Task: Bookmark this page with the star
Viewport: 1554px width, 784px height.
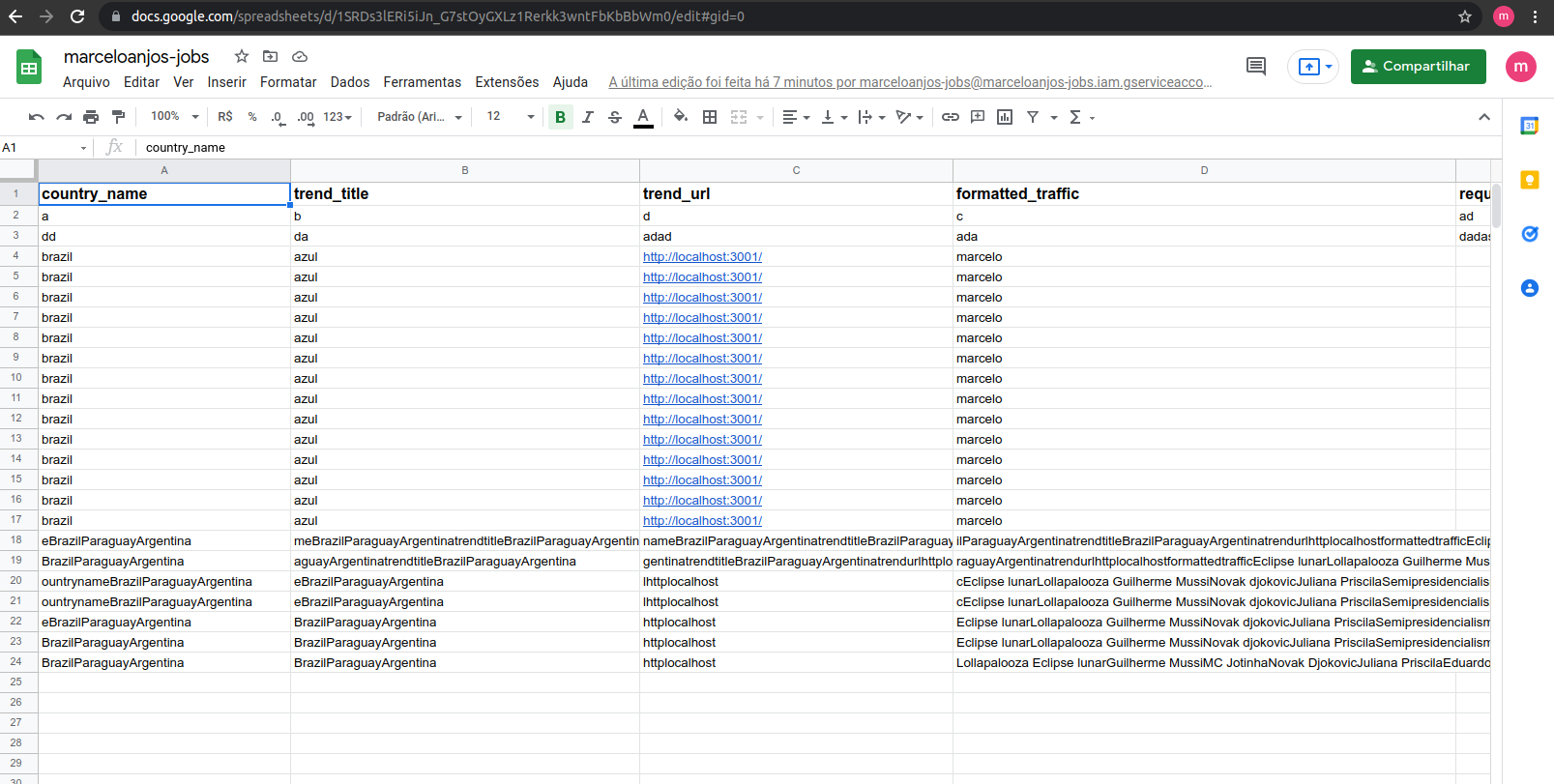Action: 1464,16
